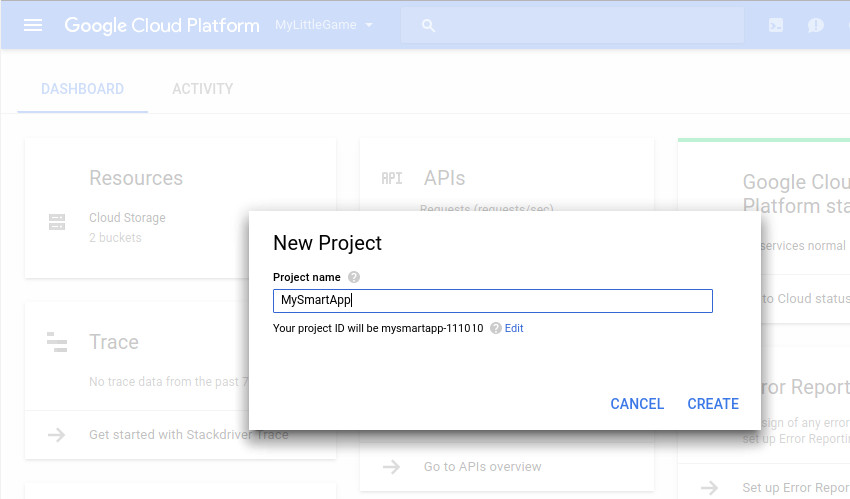Activate the Cloud Shell icon

click(776, 25)
